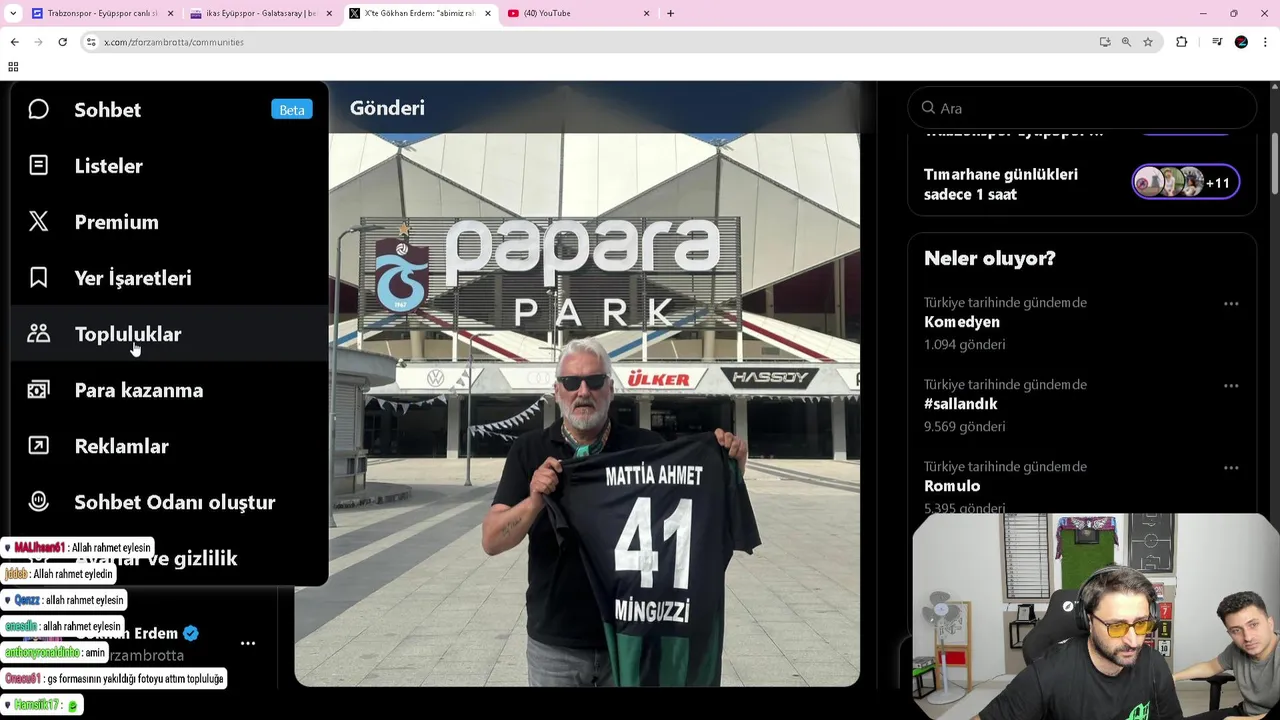The width and height of the screenshot is (1280, 720).
Task: Select Premium in the sidebar menu
Action: click(x=170, y=222)
